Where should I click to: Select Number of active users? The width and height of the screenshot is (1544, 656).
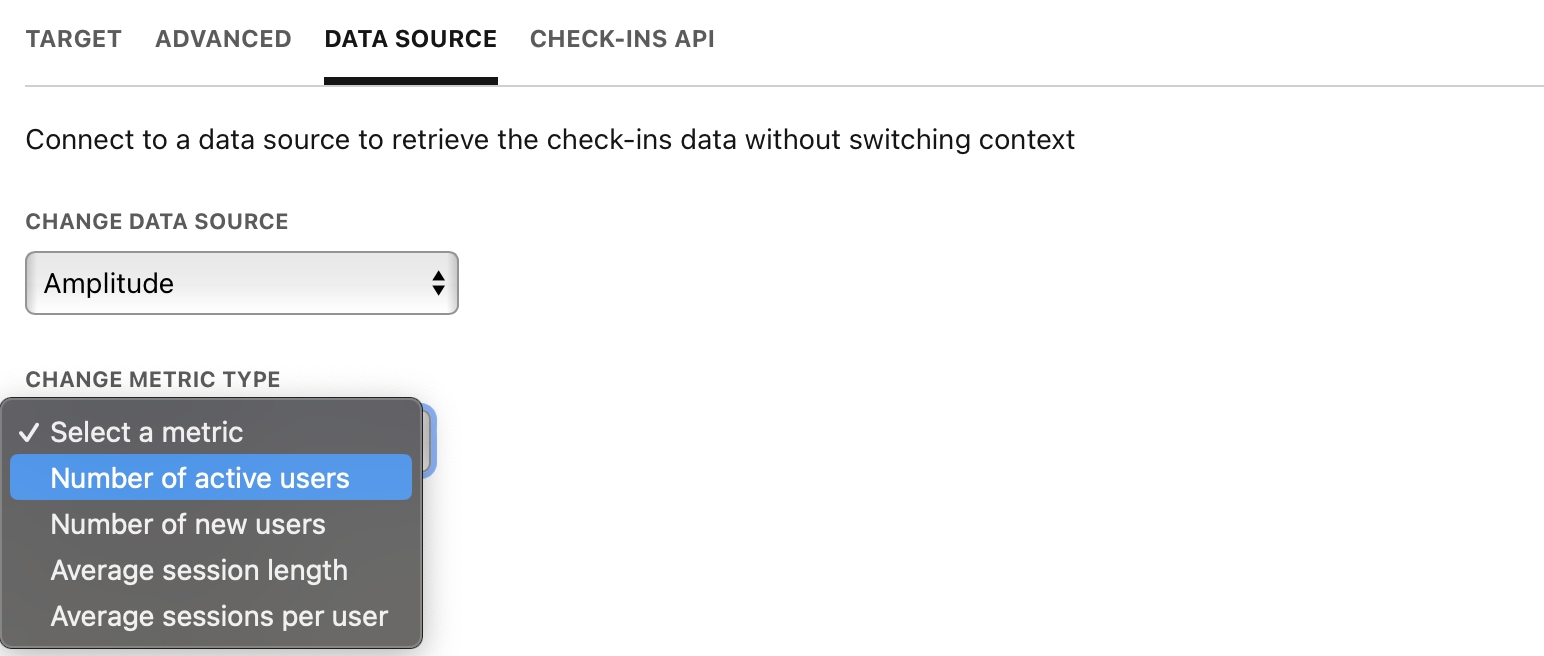200,478
